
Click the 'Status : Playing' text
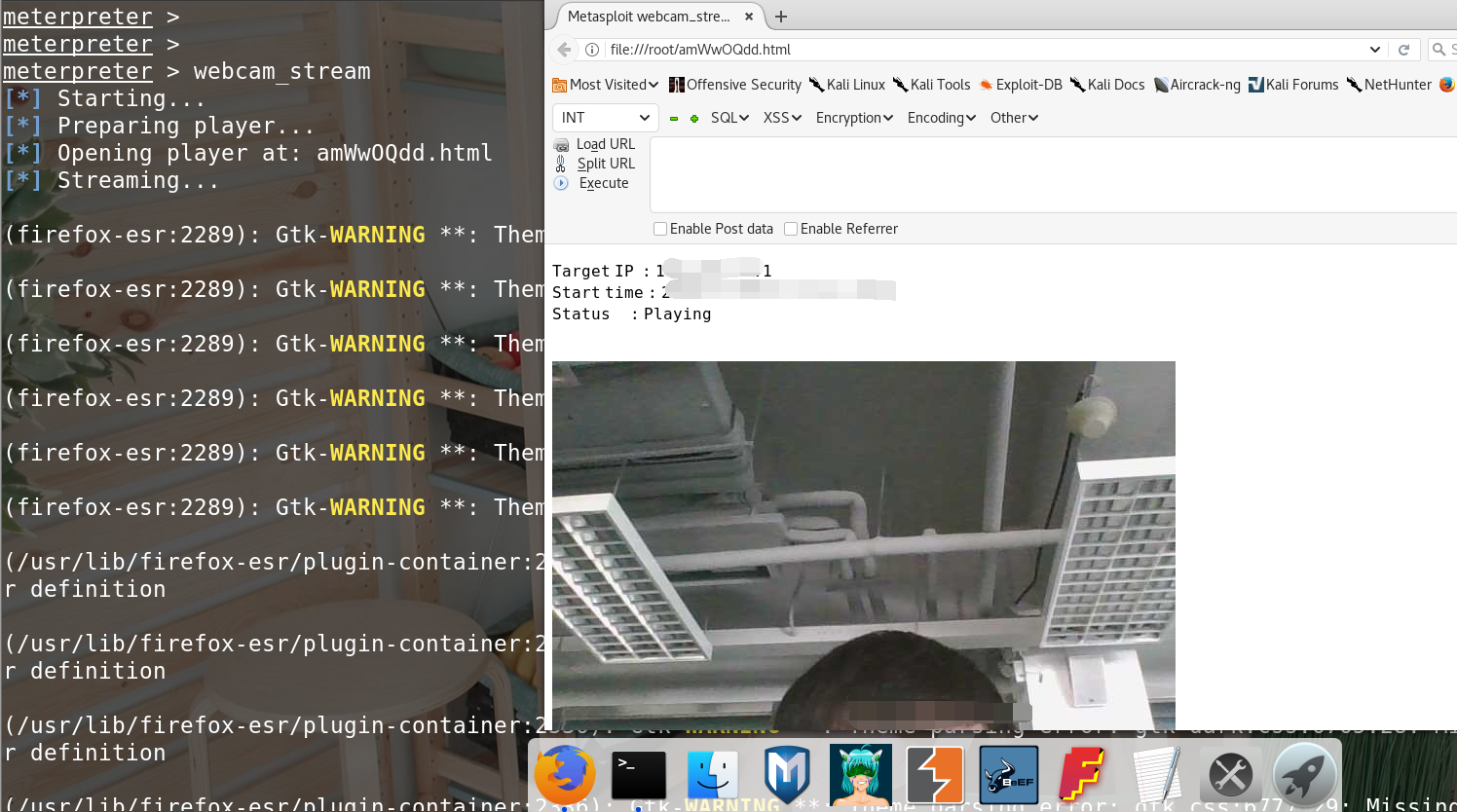point(632,314)
